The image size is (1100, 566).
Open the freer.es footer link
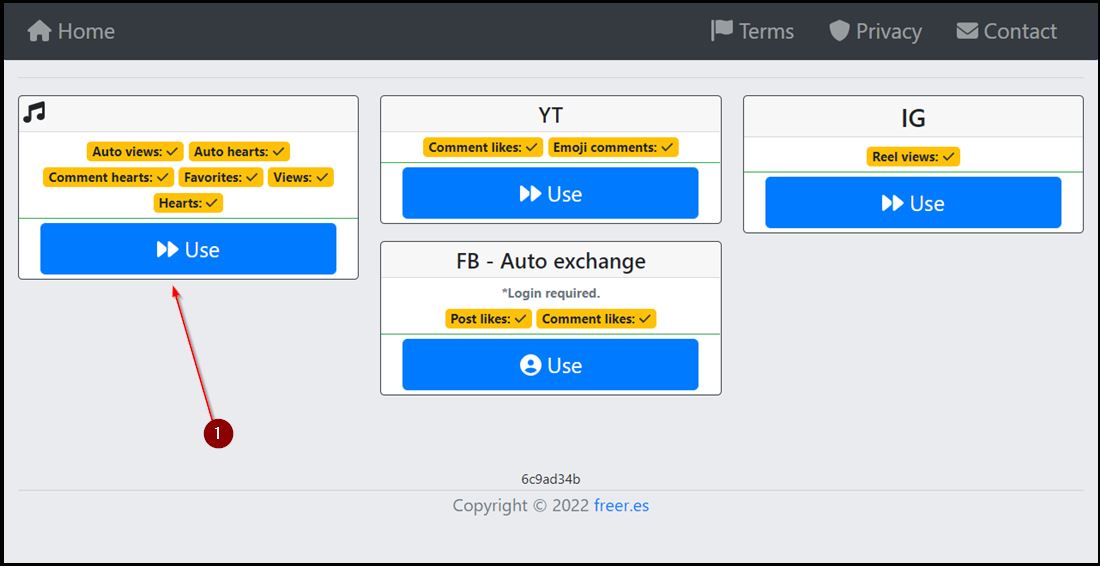pos(621,505)
